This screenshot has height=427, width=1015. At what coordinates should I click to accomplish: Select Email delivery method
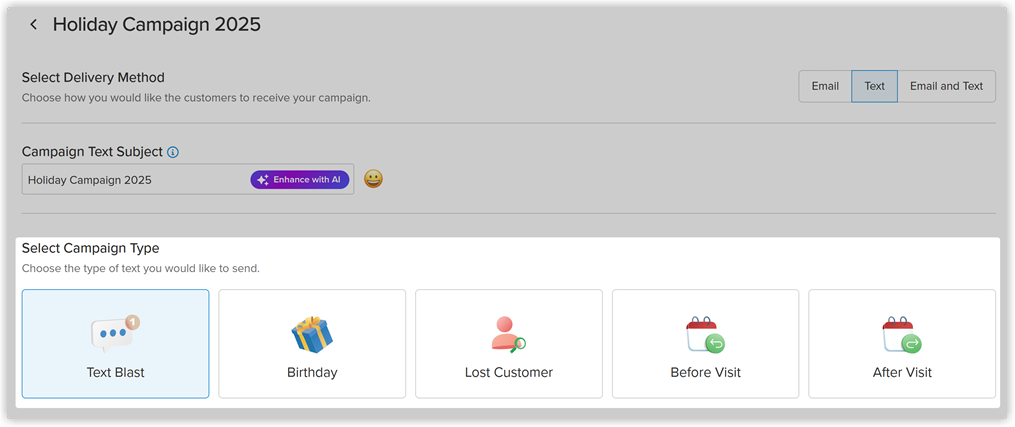825,86
